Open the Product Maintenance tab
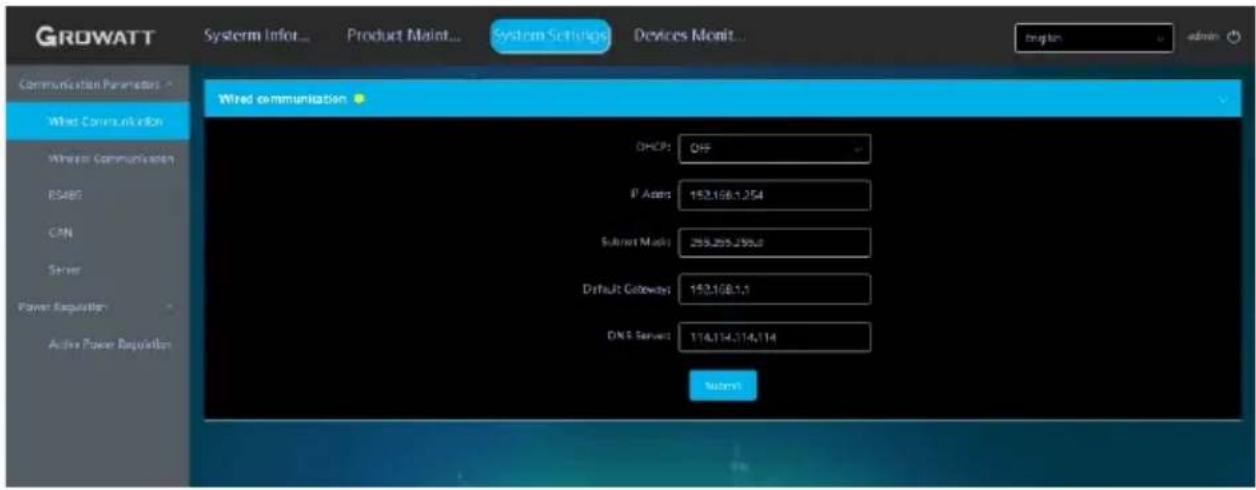The image size is (1256, 490). click(404, 36)
